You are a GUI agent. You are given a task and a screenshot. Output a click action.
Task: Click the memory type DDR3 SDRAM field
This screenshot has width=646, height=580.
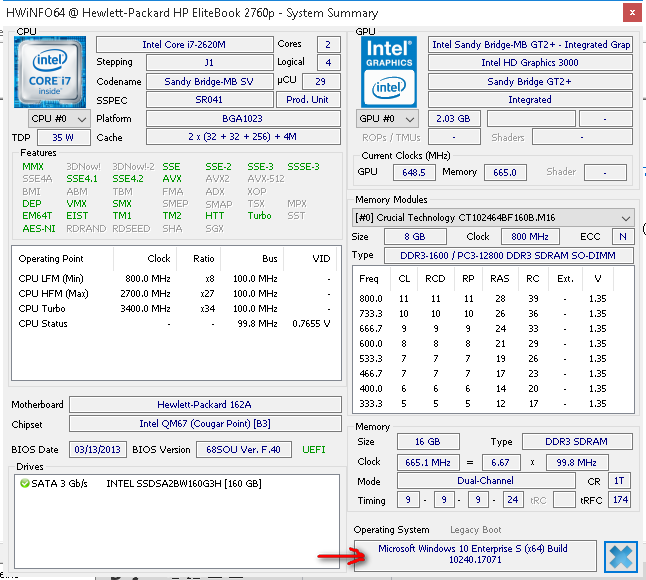577,442
